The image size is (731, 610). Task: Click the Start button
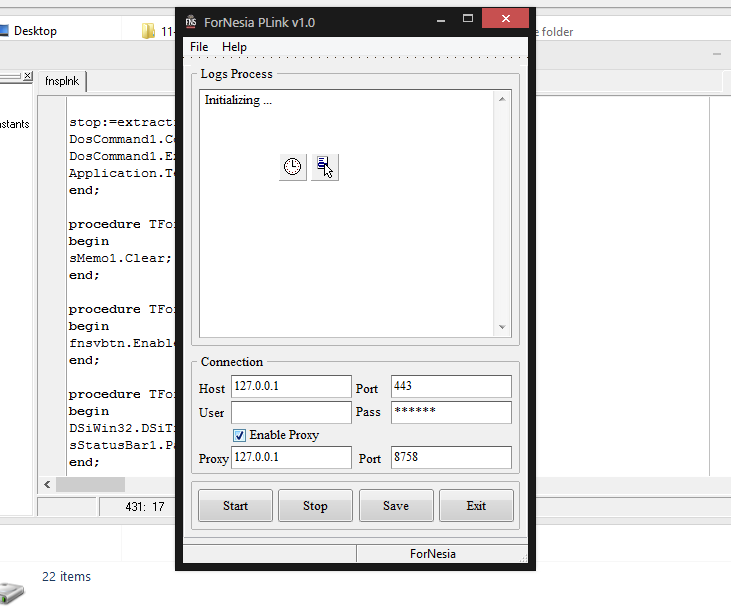[235, 506]
